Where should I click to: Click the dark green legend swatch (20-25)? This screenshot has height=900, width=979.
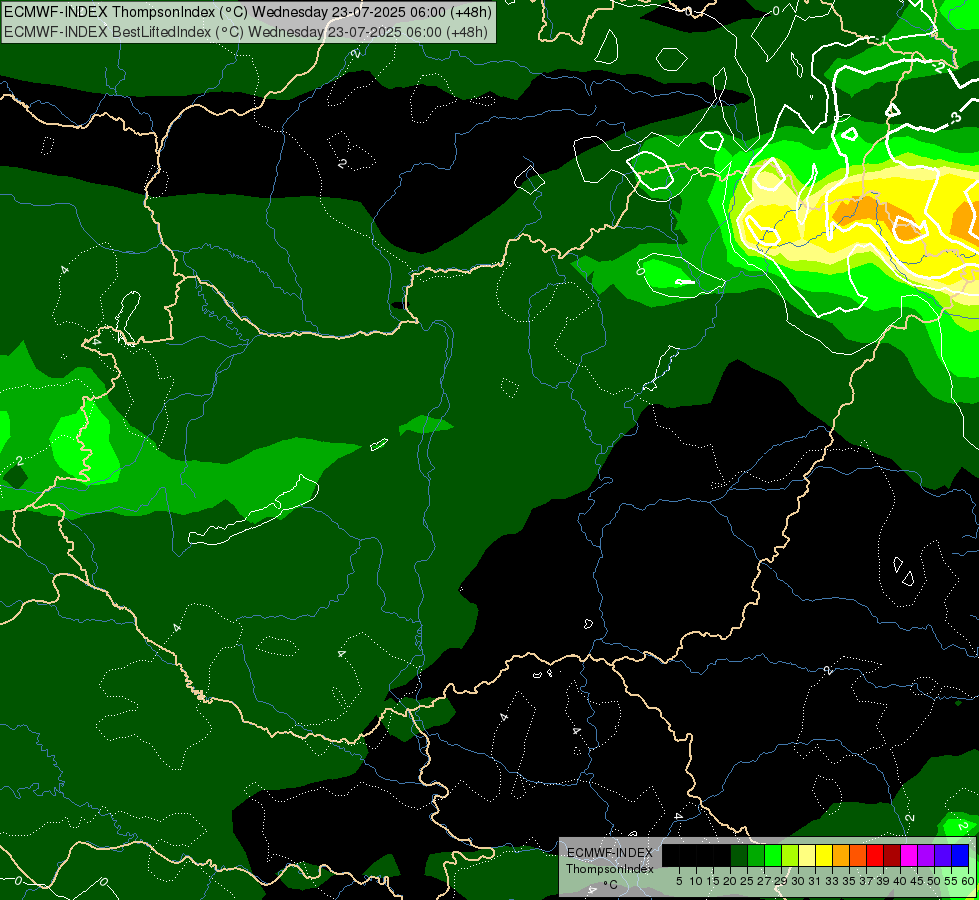tap(739, 855)
